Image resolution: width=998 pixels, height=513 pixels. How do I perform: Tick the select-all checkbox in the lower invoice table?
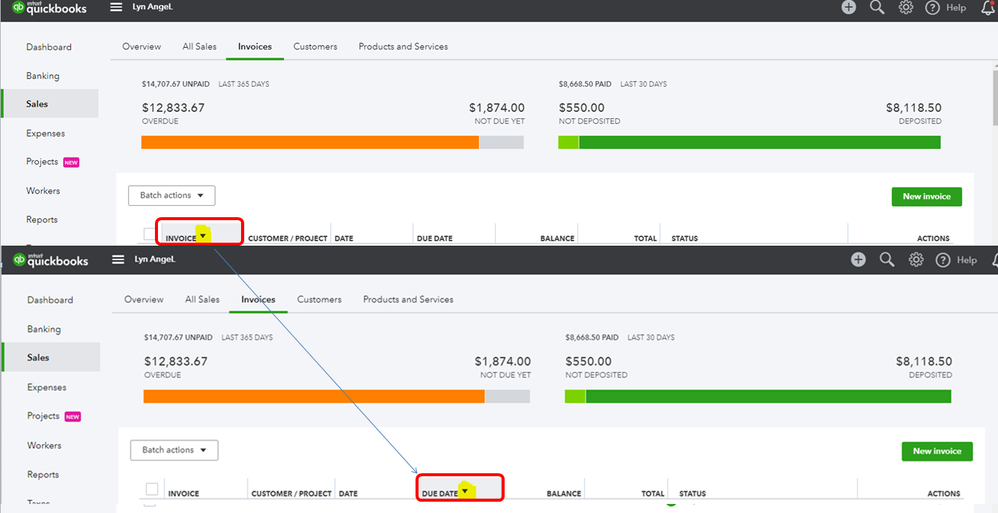[152, 489]
